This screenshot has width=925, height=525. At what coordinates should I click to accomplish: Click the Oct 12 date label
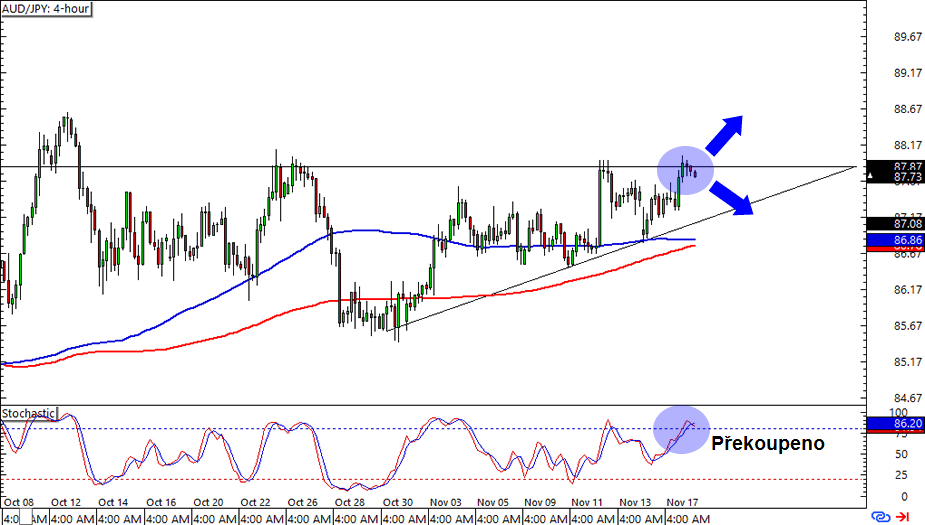[x=66, y=503]
